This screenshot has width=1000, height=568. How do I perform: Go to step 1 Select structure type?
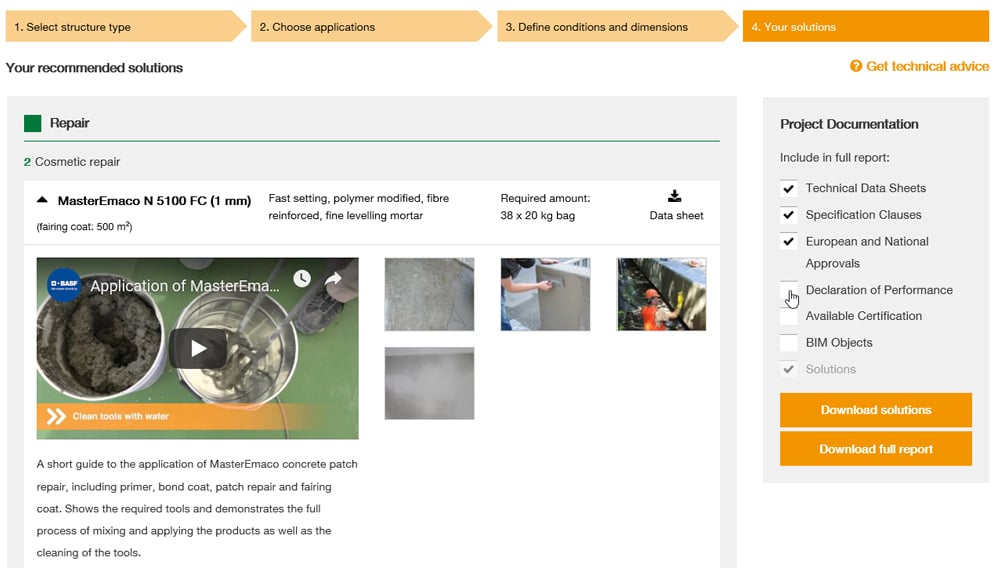click(126, 27)
